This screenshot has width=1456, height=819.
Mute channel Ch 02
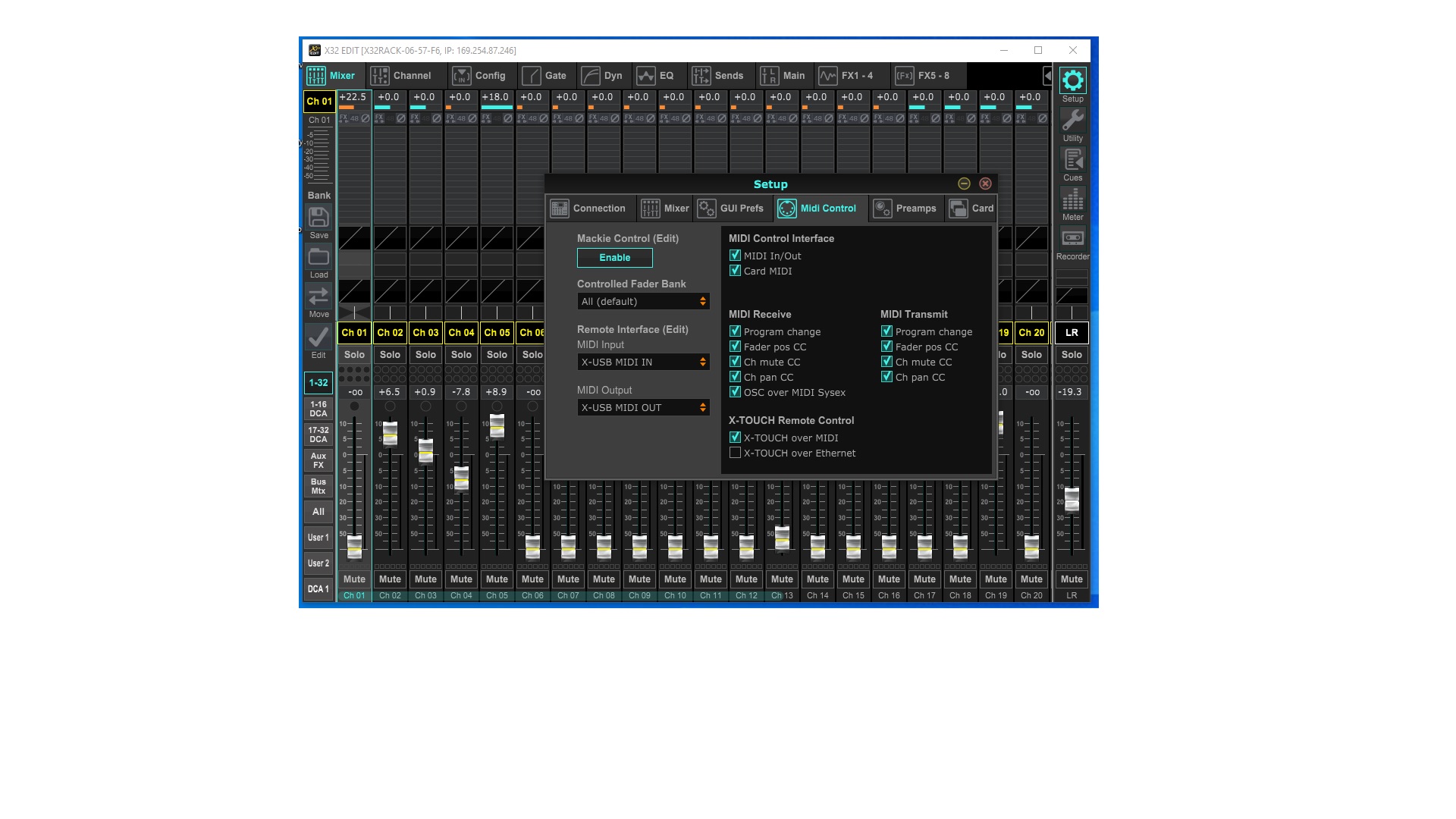(x=390, y=579)
